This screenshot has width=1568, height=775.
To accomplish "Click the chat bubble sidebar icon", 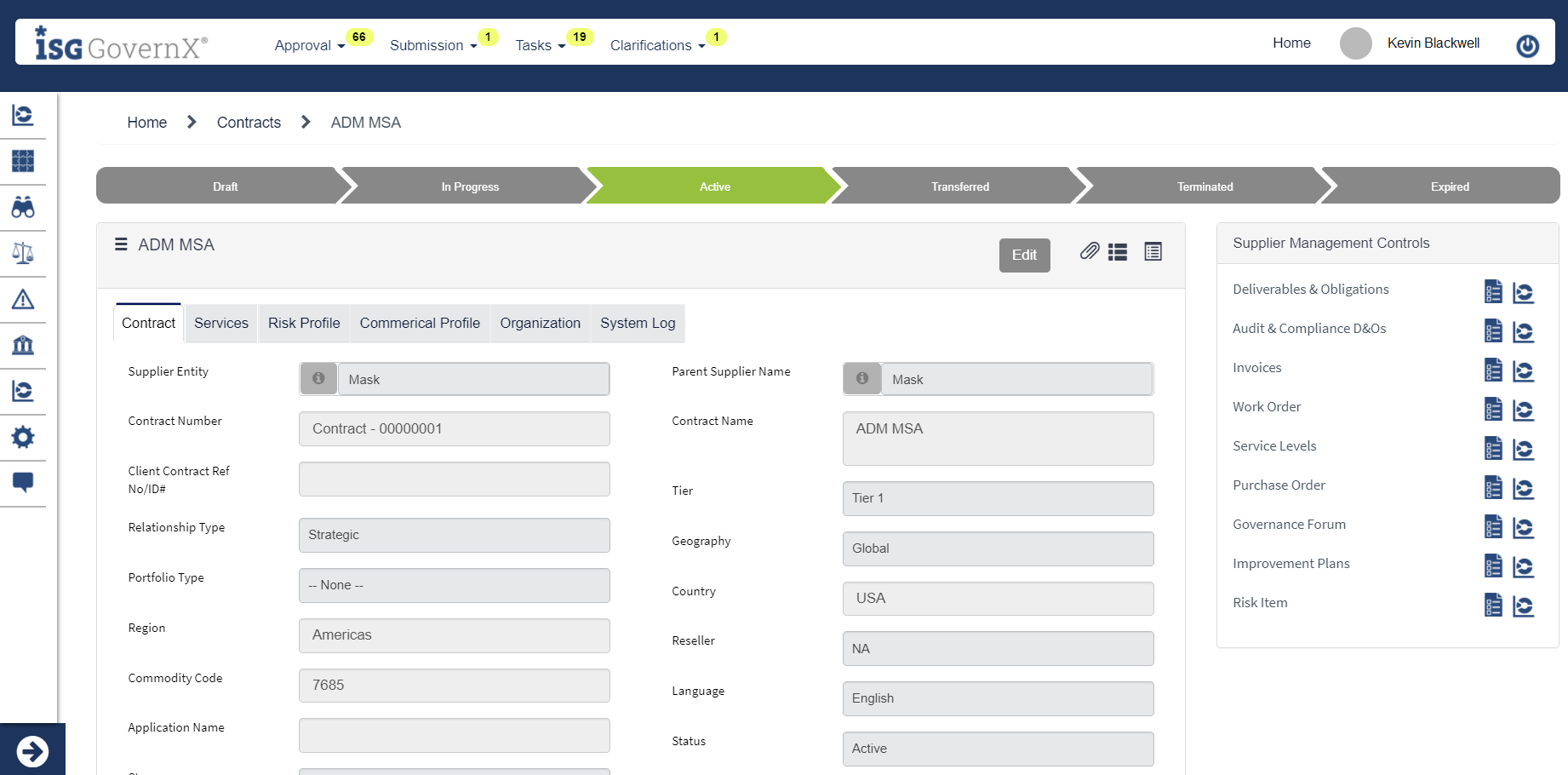I will (23, 482).
